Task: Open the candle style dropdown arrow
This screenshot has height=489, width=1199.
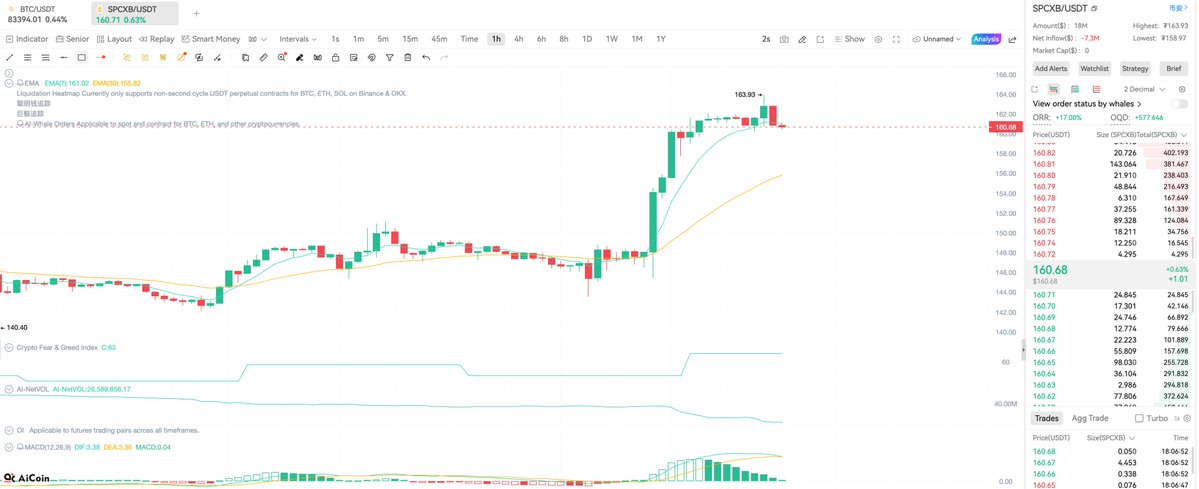Action: (265, 39)
